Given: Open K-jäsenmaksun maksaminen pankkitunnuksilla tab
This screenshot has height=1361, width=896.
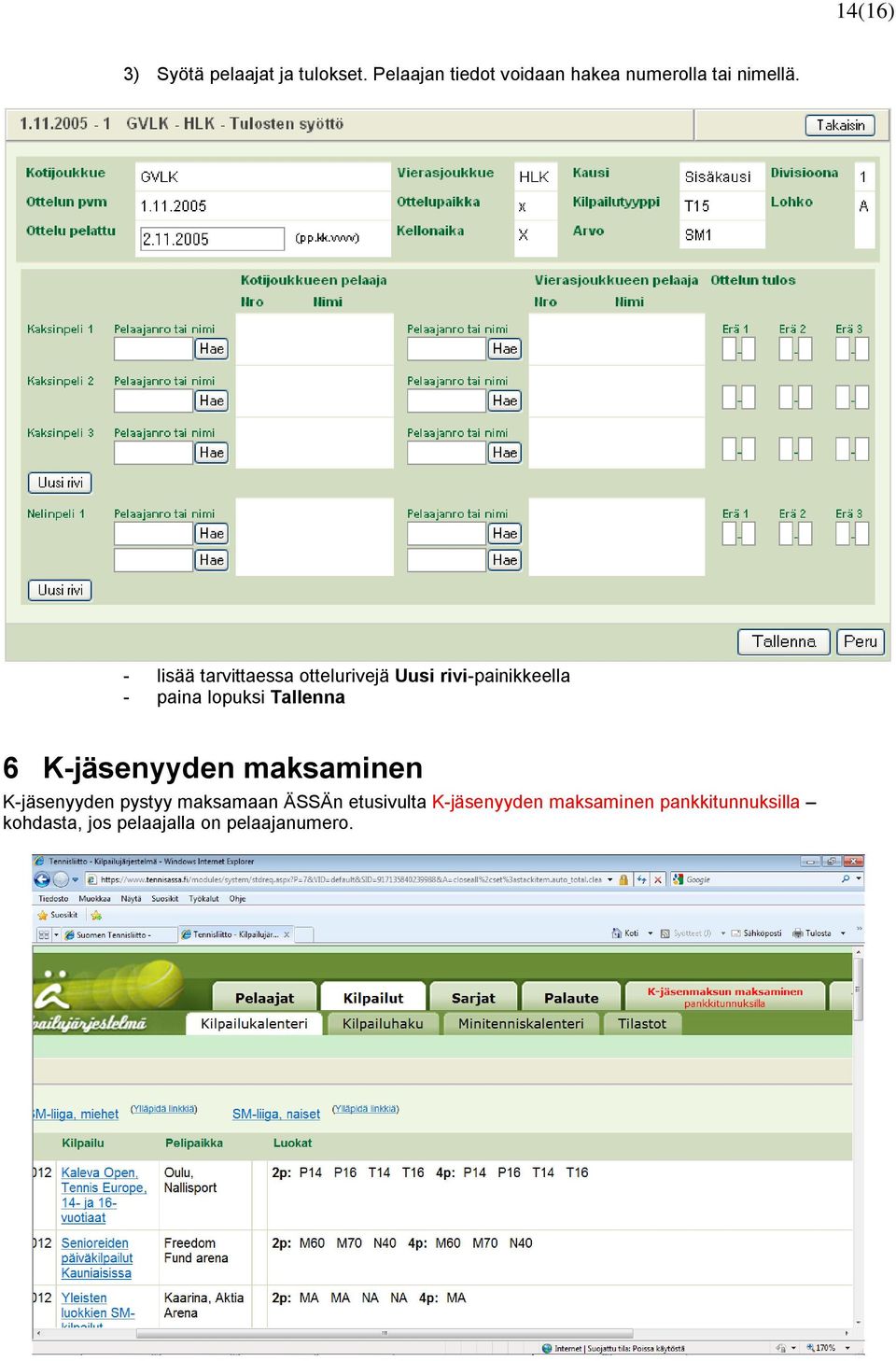Looking at the screenshot, I should [724, 997].
